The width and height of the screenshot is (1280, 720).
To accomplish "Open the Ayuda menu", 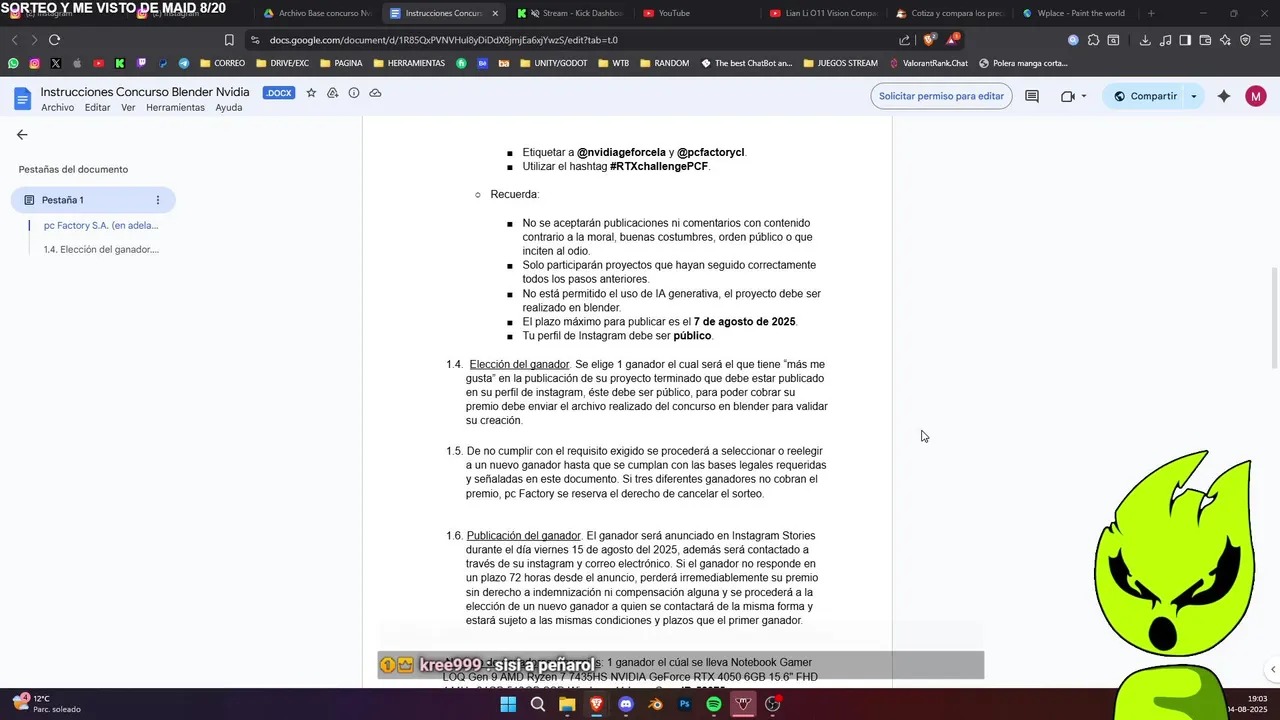I will point(229,108).
